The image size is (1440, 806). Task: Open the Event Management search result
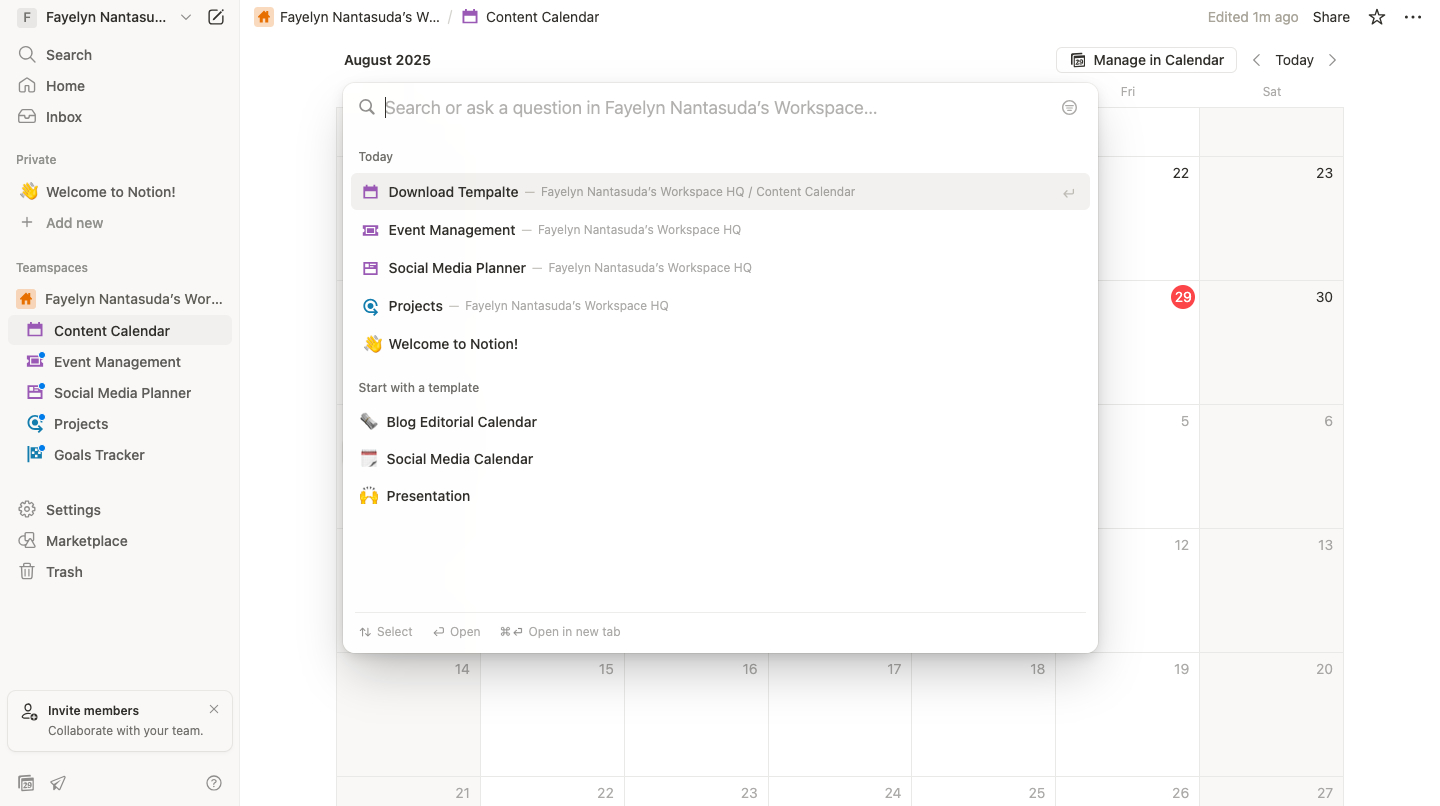(452, 230)
